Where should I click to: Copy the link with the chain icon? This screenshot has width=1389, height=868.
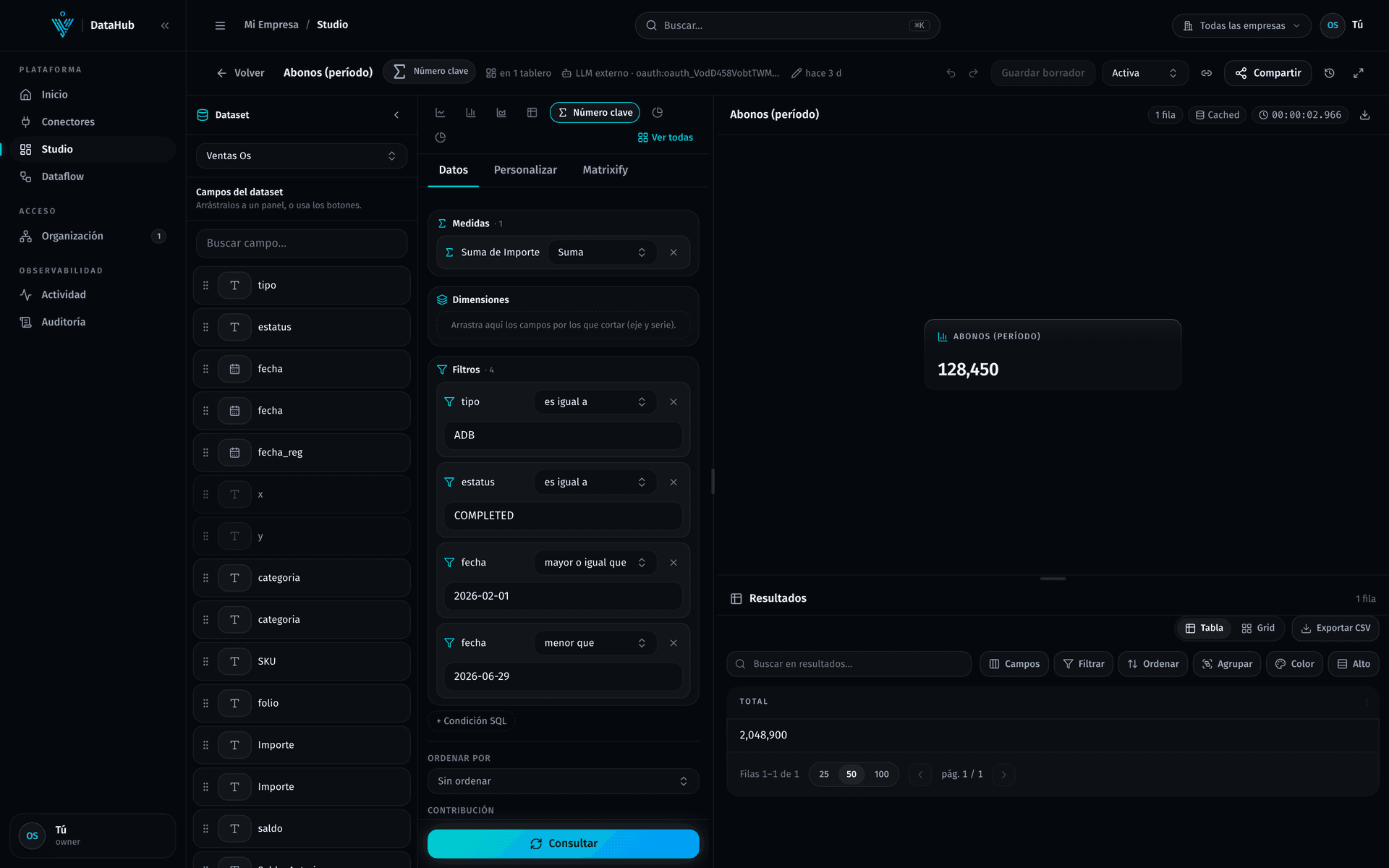click(x=1206, y=73)
